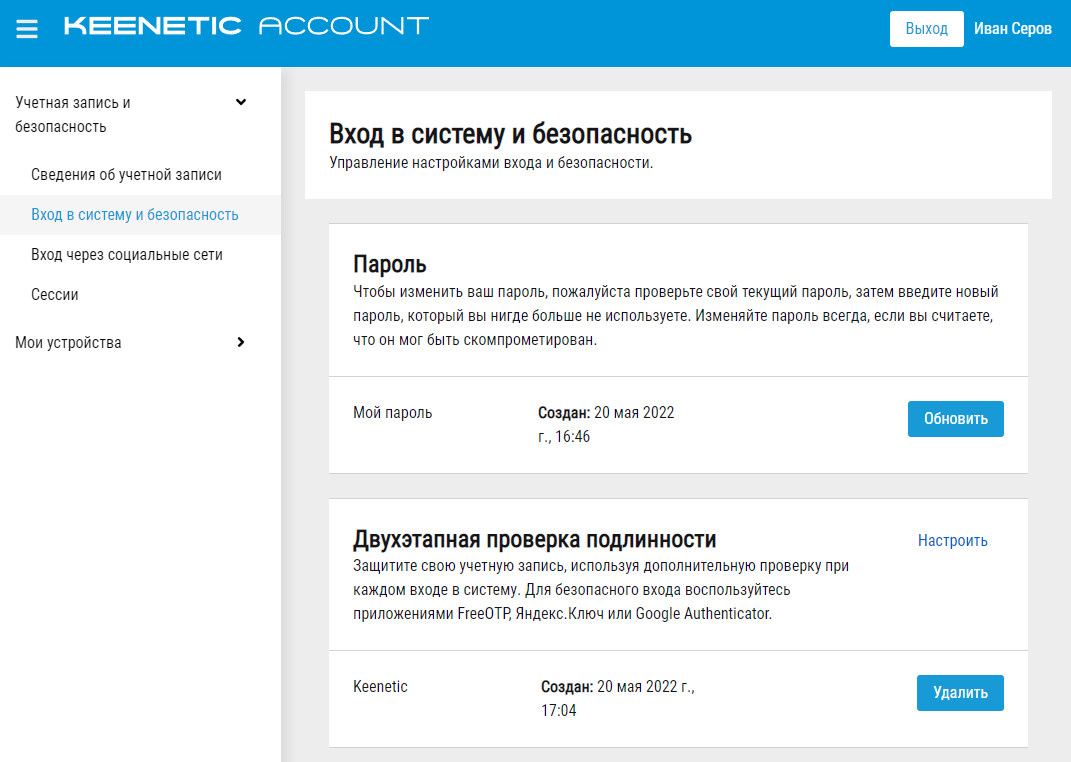This screenshot has height=762, width=1071.
Task: Open user profile Иван Серов
Action: [1012, 29]
